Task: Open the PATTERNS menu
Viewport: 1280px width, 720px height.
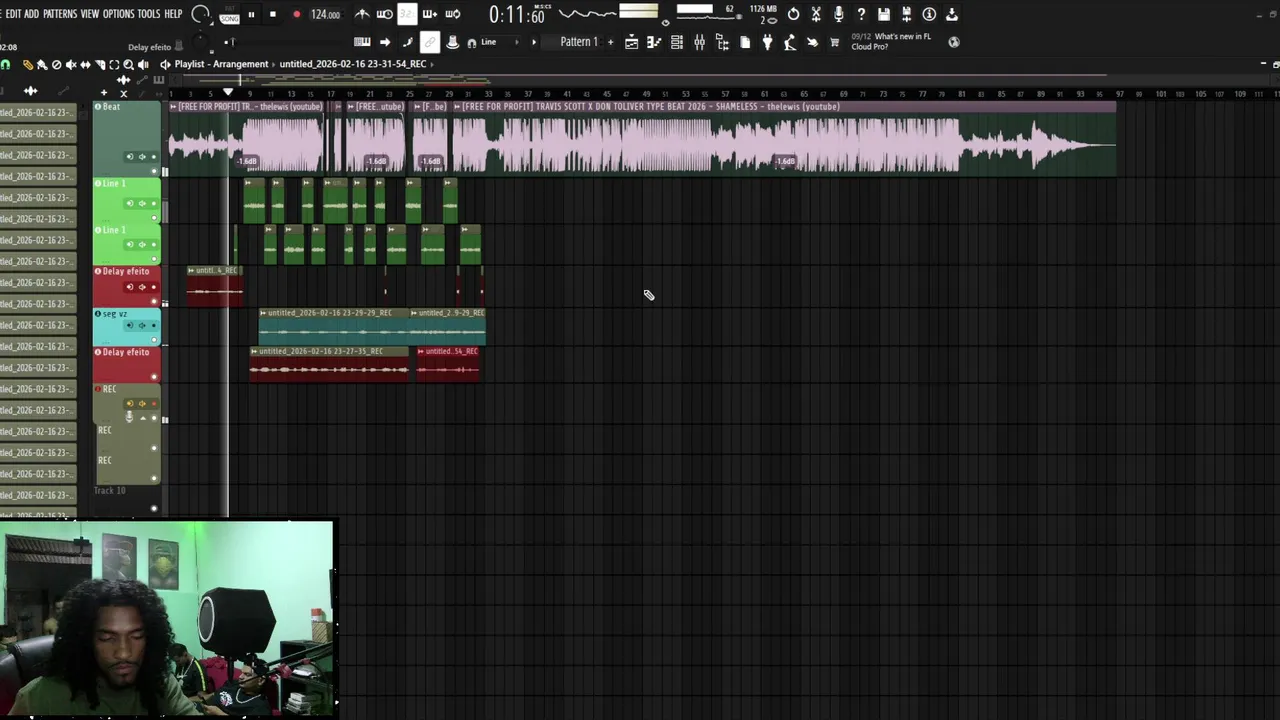Action: click(60, 14)
